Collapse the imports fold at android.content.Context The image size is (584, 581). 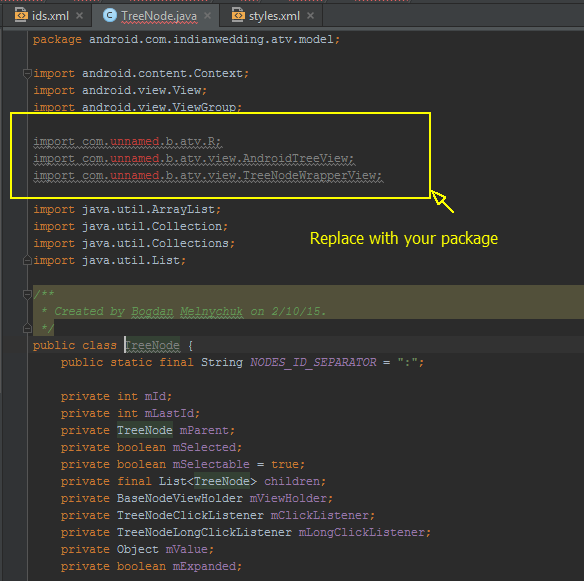(x=27, y=74)
